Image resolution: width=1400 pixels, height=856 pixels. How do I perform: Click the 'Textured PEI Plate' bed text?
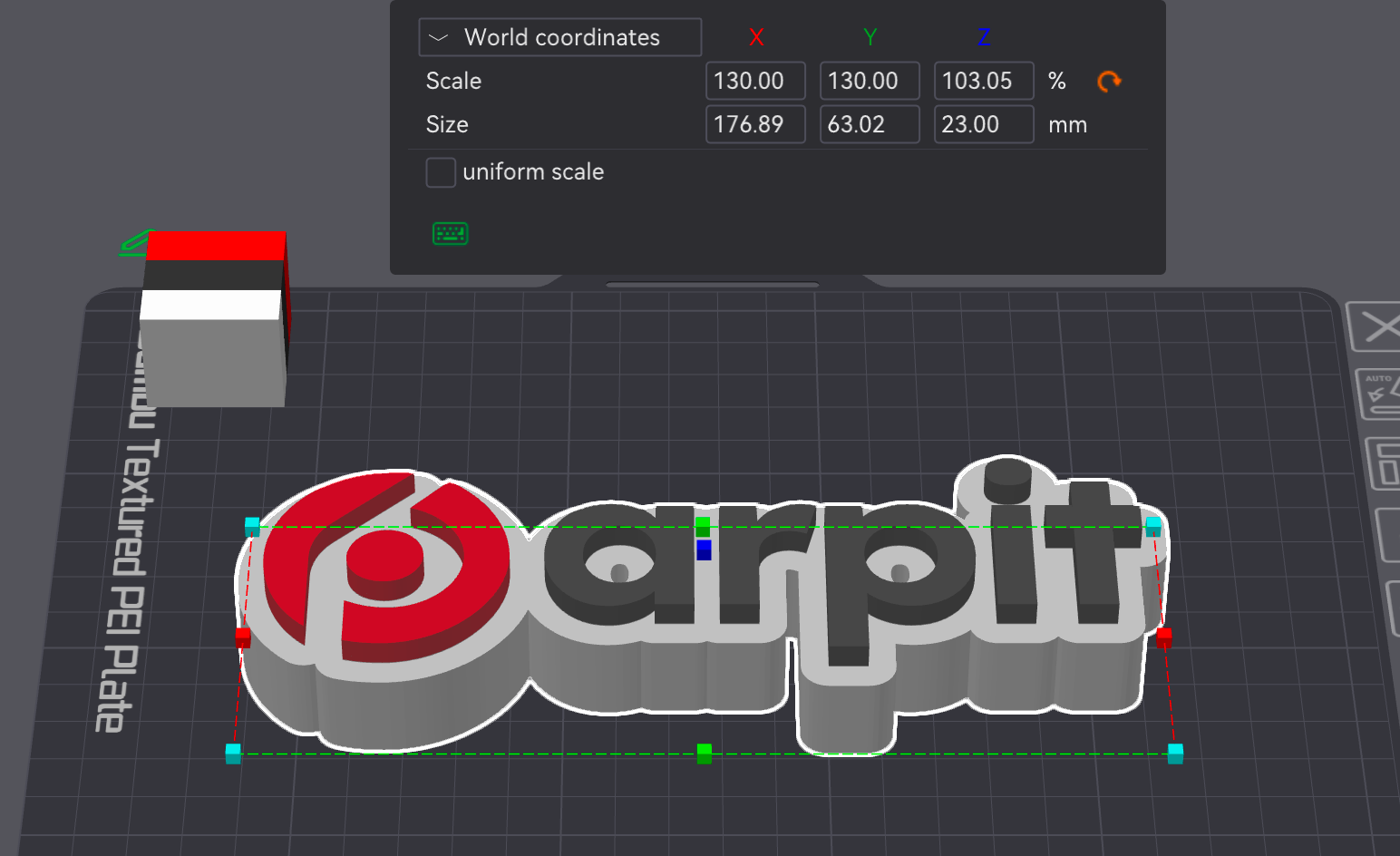[127, 587]
